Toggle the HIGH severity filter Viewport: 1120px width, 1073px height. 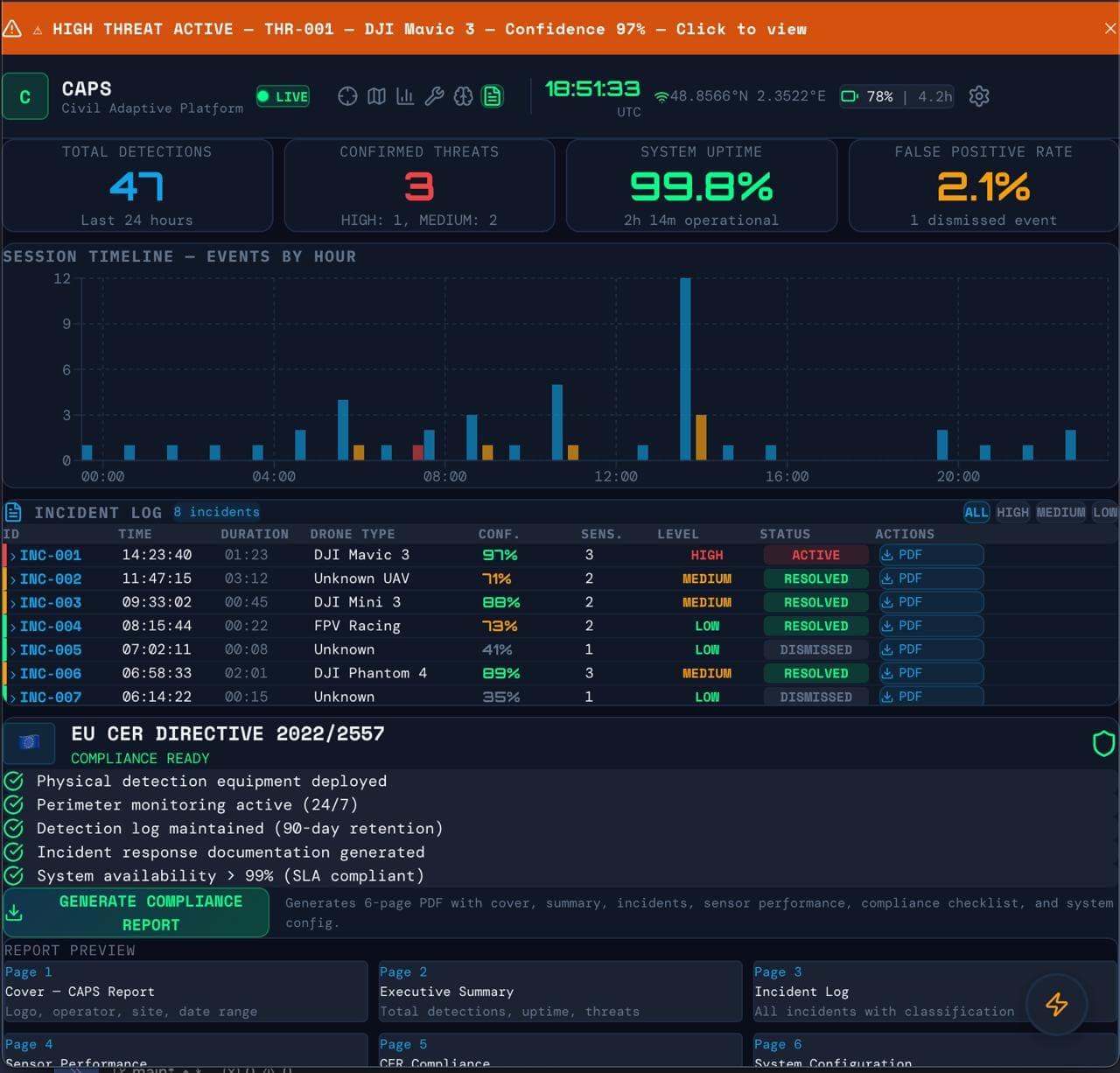(1012, 512)
